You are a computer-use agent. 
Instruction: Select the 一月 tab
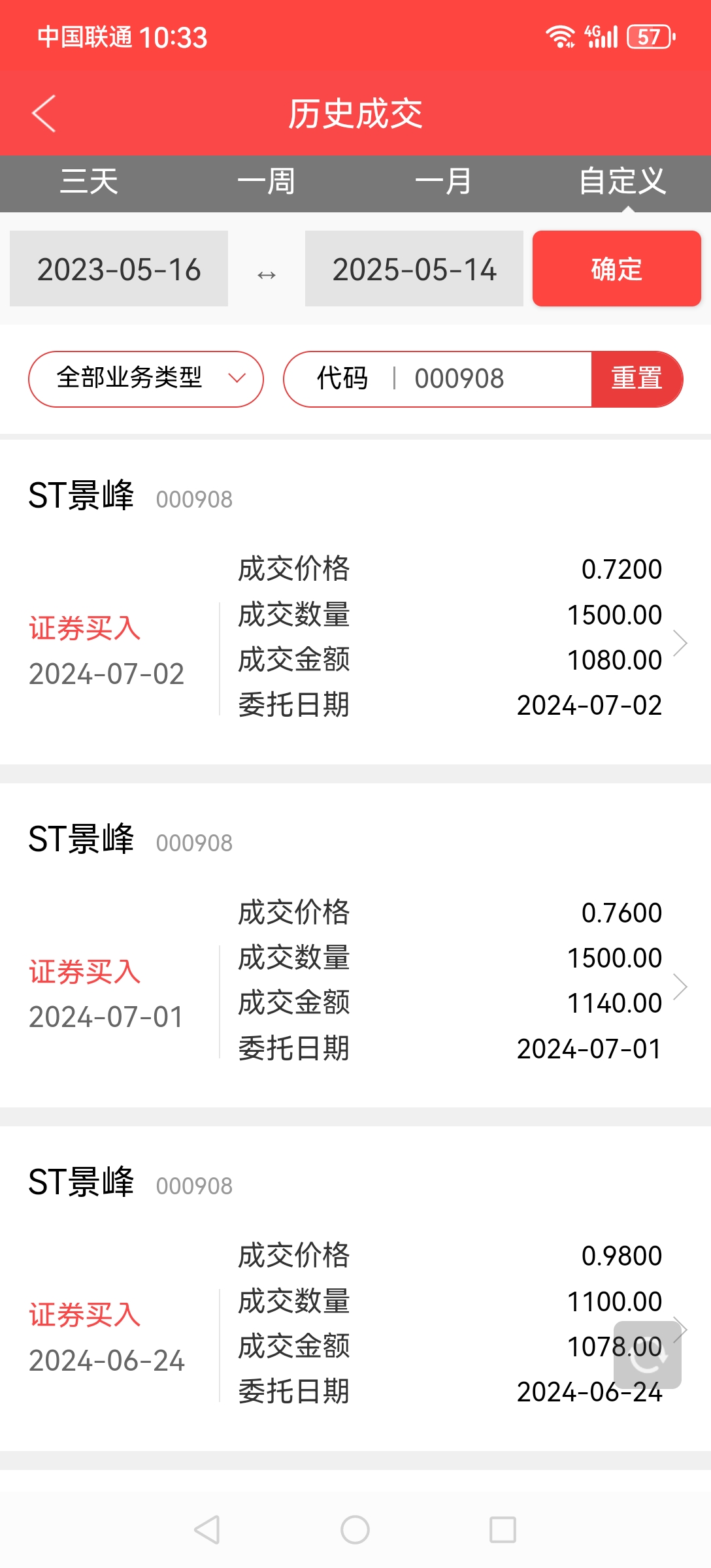pyautogui.click(x=444, y=182)
